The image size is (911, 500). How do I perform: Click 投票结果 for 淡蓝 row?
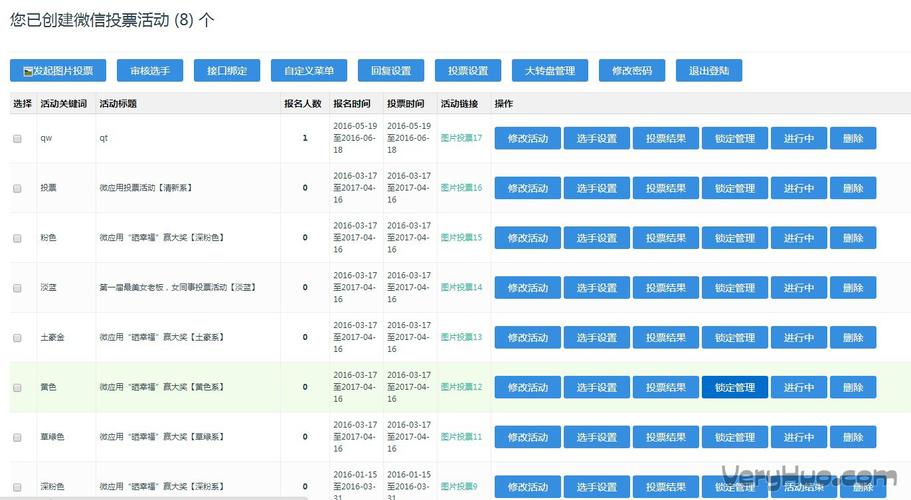point(666,287)
